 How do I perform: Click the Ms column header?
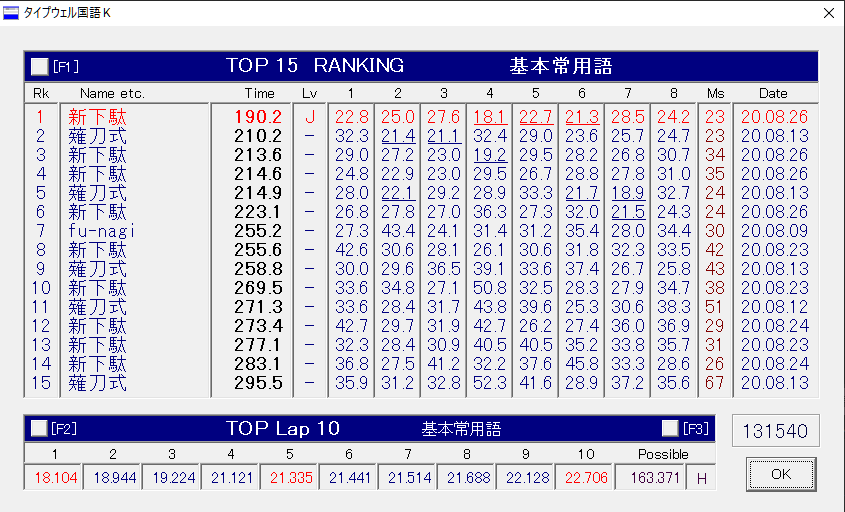tap(715, 93)
